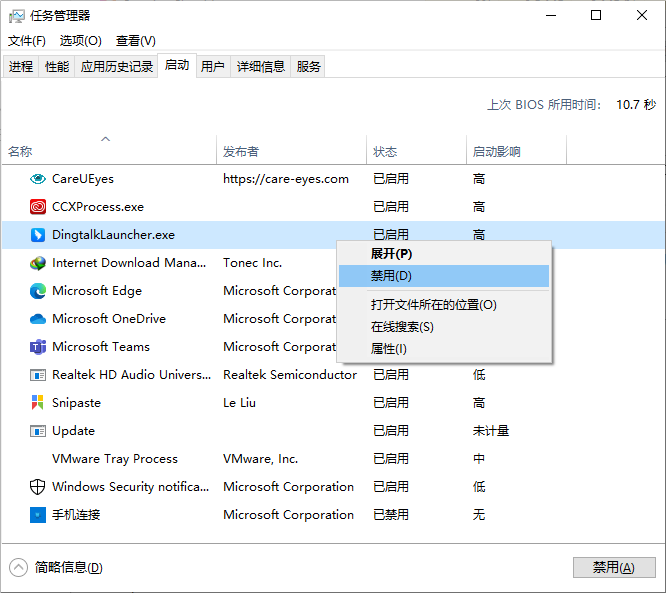Choose 打开文件所在的位置(O) in context menu
The height and width of the screenshot is (593, 666).
point(444,305)
